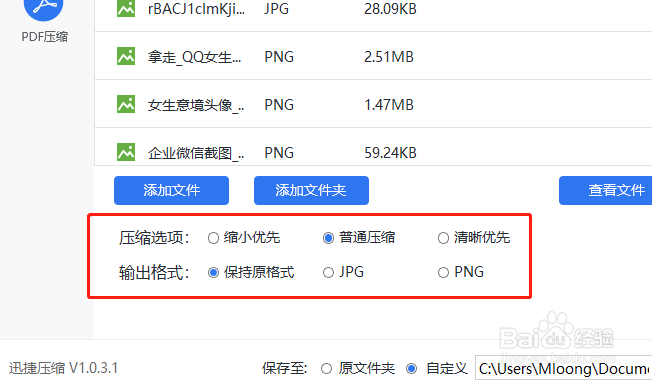652x381 pixels.
Task: Click the custom save path input field
Action: (563, 369)
